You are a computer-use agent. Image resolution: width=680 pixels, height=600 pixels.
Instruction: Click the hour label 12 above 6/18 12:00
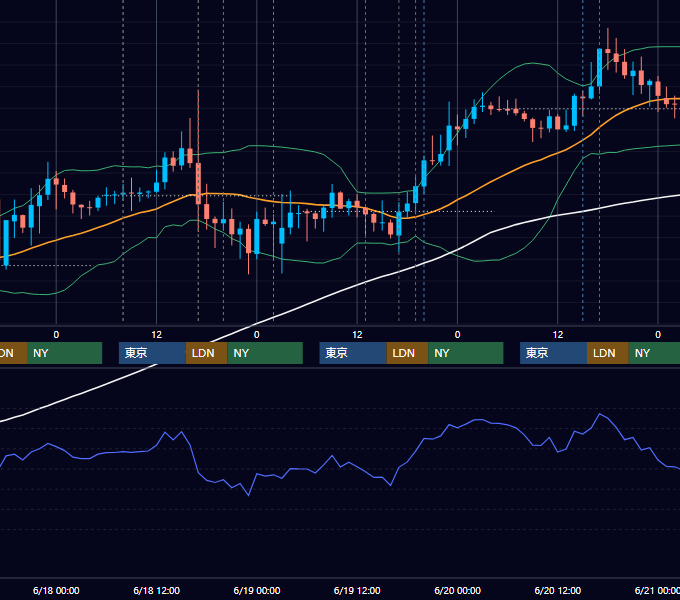pyautogui.click(x=157, y=335)
